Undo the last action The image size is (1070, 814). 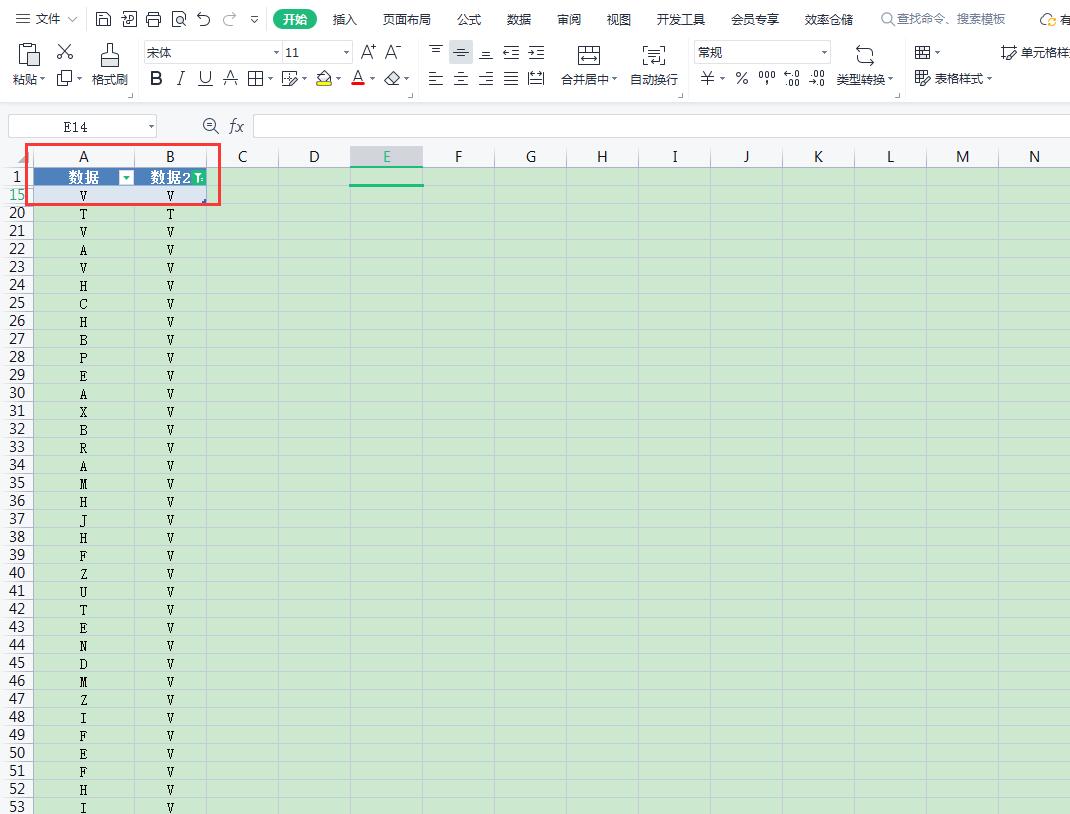(203, 19)
